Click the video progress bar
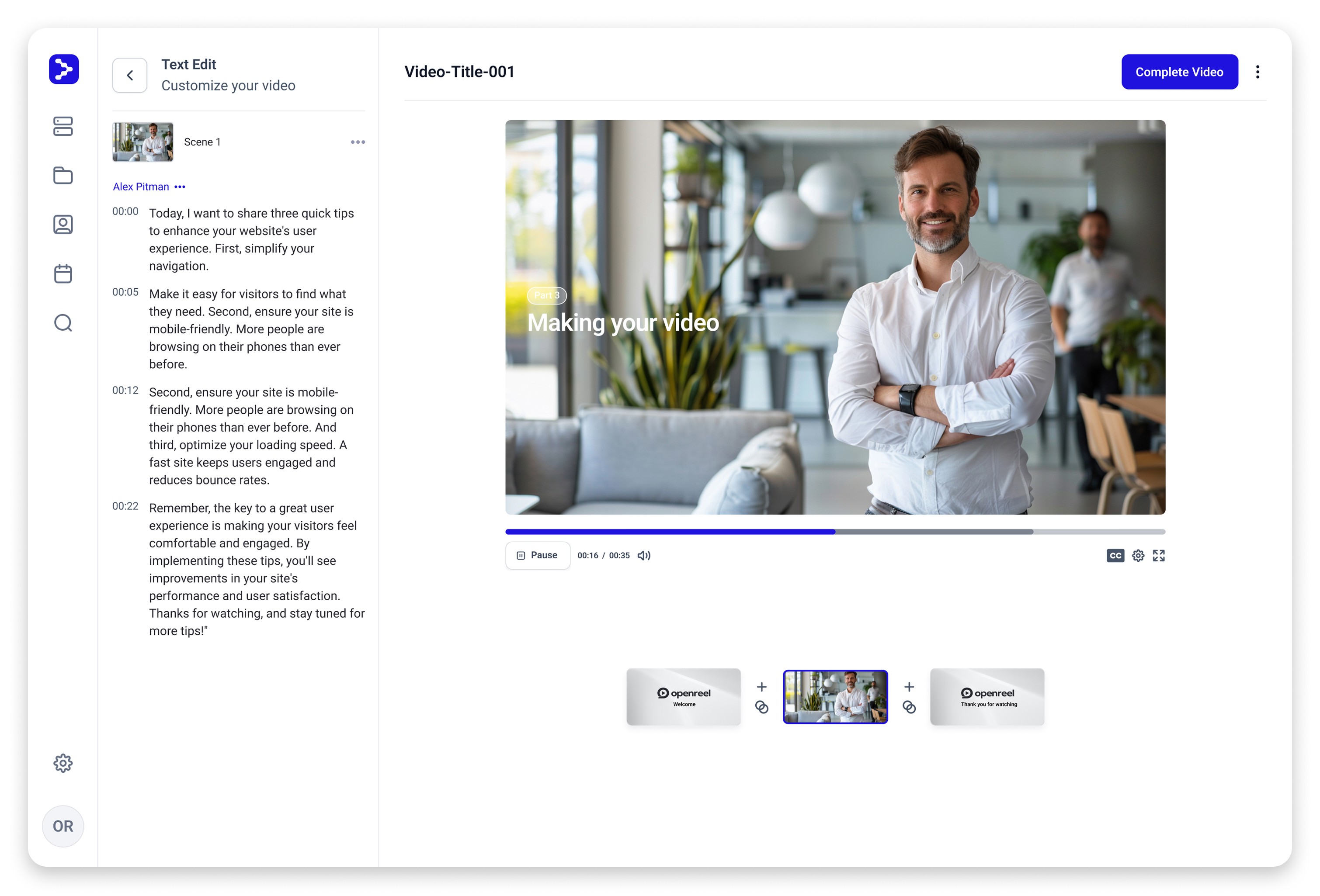This screenshot has height=896, width=1320. (835, 532)
